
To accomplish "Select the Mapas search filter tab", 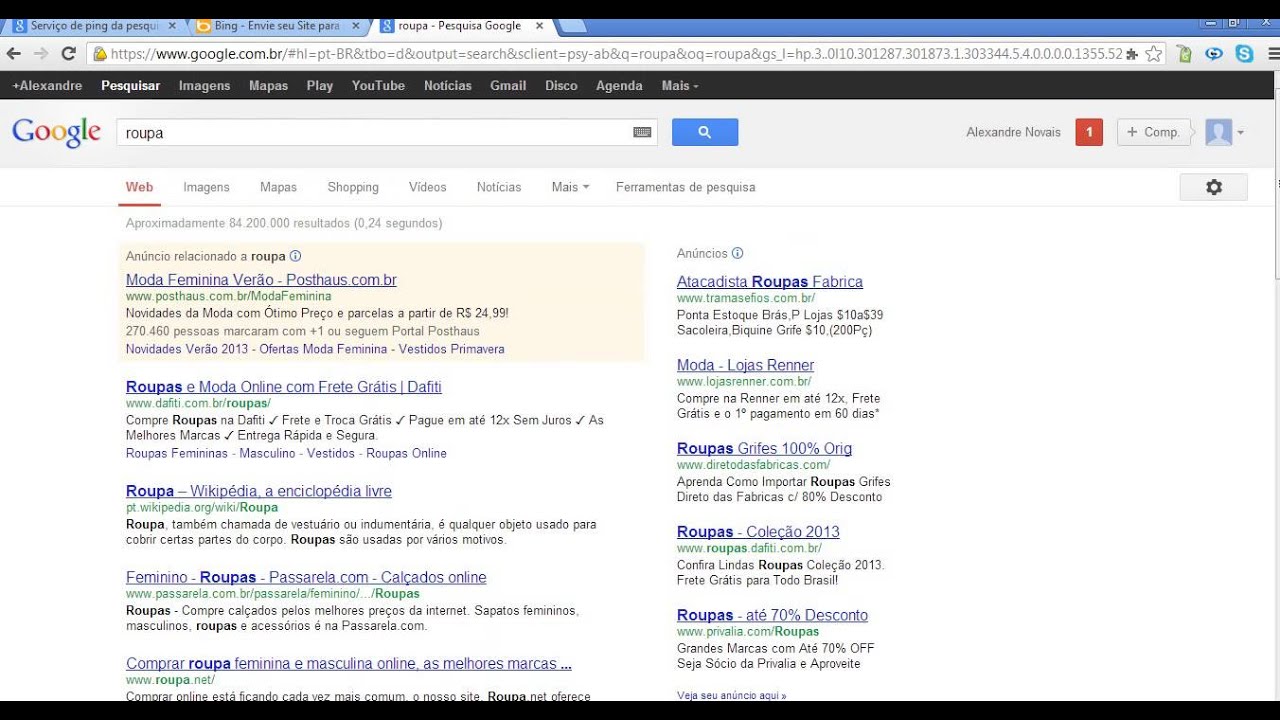I will pyautogui.click(x=278, y=187).
